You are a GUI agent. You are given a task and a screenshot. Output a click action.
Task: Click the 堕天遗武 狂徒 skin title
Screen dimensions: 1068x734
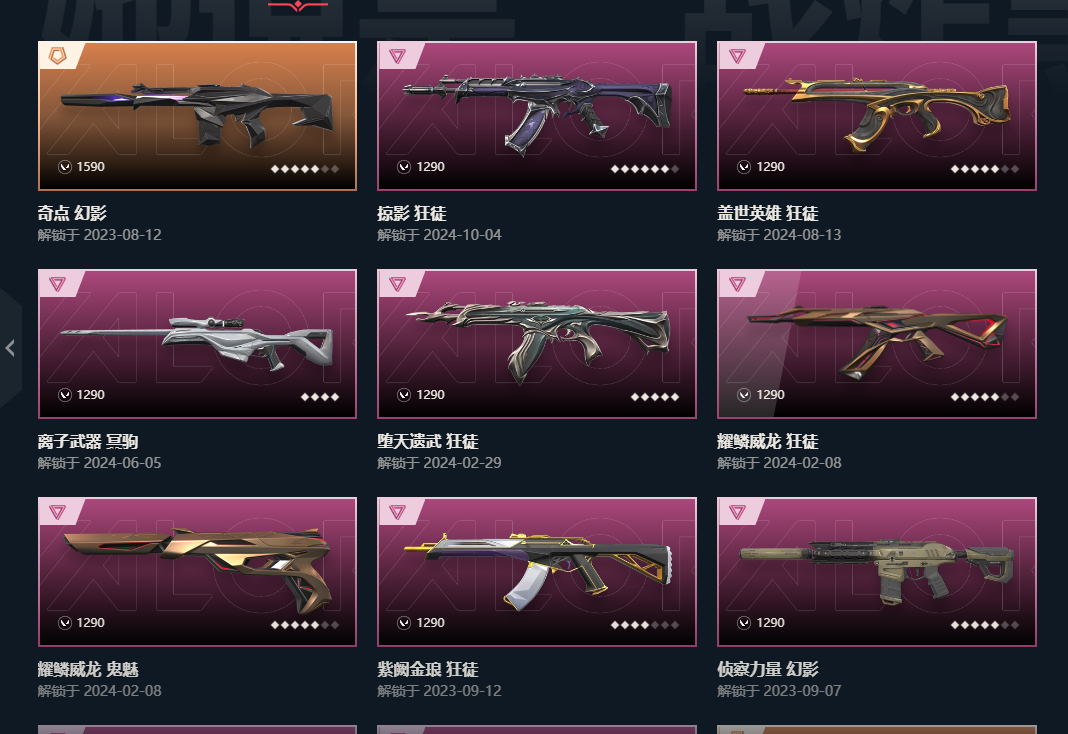[428, 441]
